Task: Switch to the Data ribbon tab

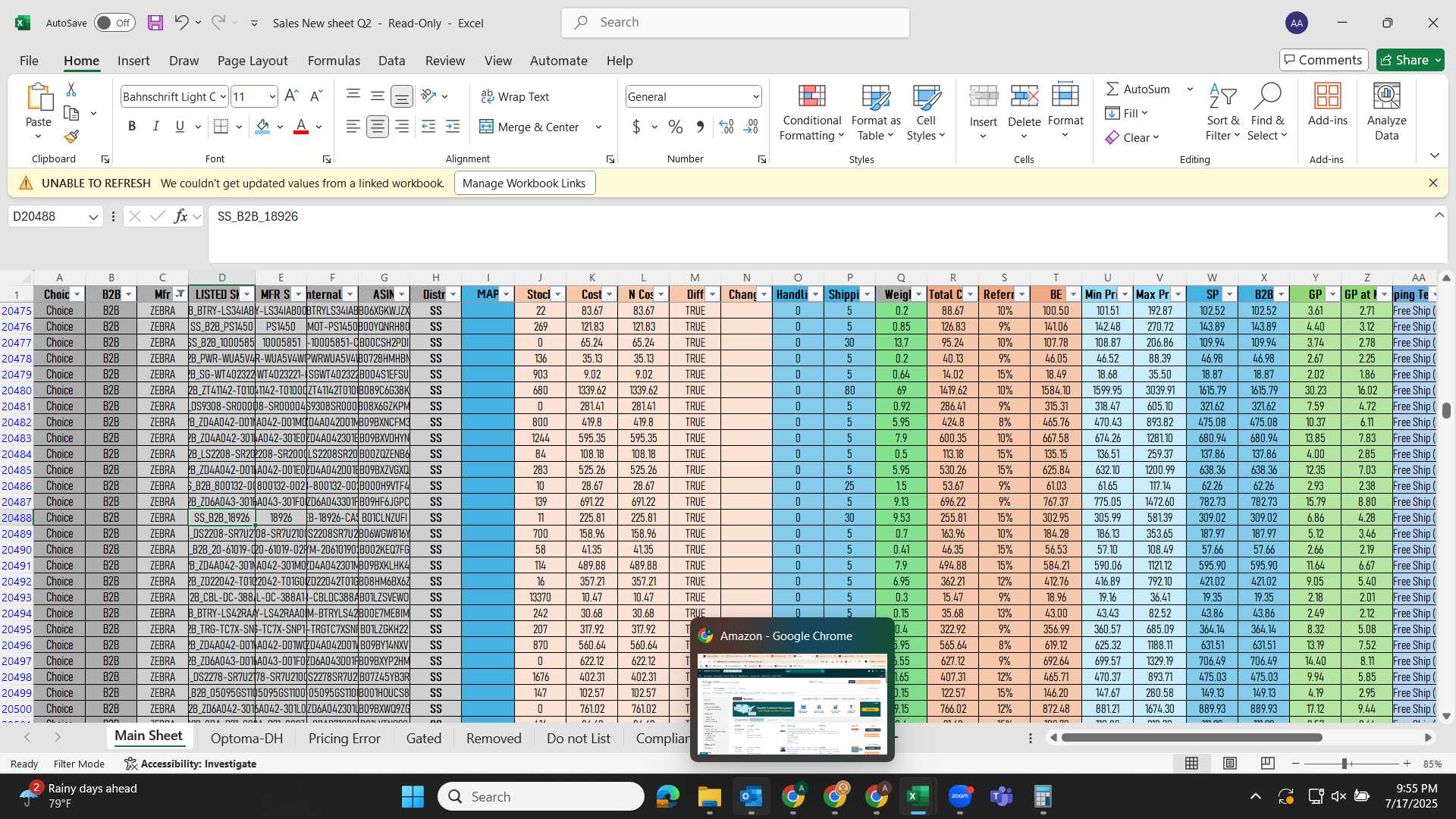Action: click(x=391, y=61)
